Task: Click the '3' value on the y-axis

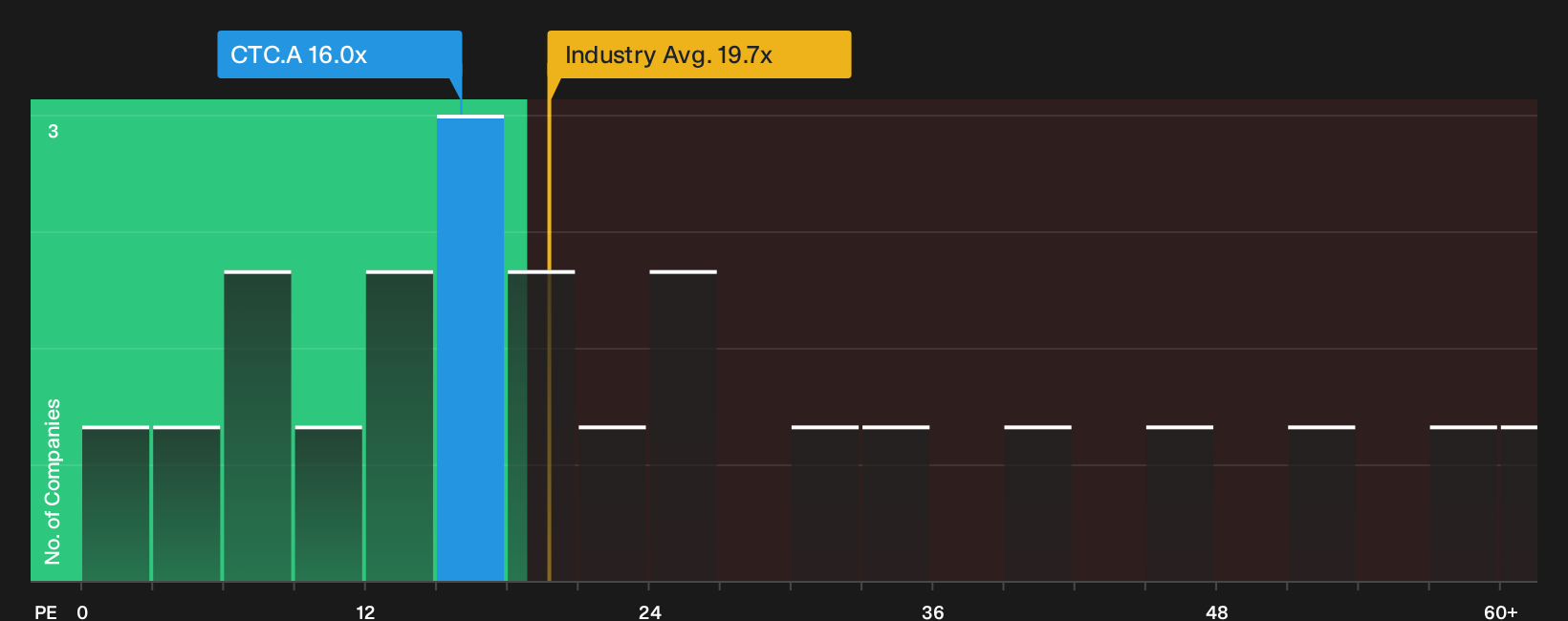Action: [x=54, y=131]
